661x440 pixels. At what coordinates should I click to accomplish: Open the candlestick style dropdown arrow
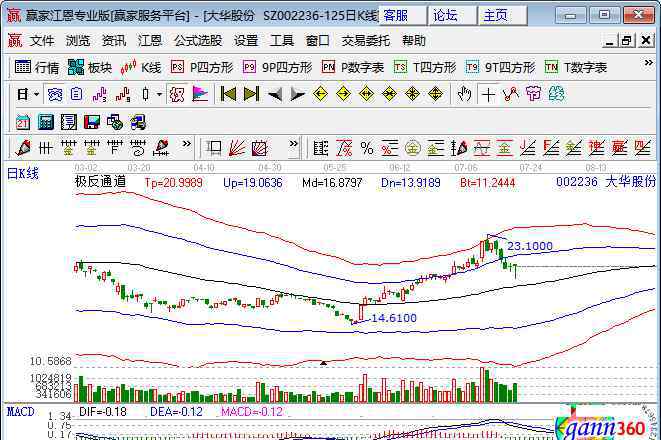tap(159, 94)
